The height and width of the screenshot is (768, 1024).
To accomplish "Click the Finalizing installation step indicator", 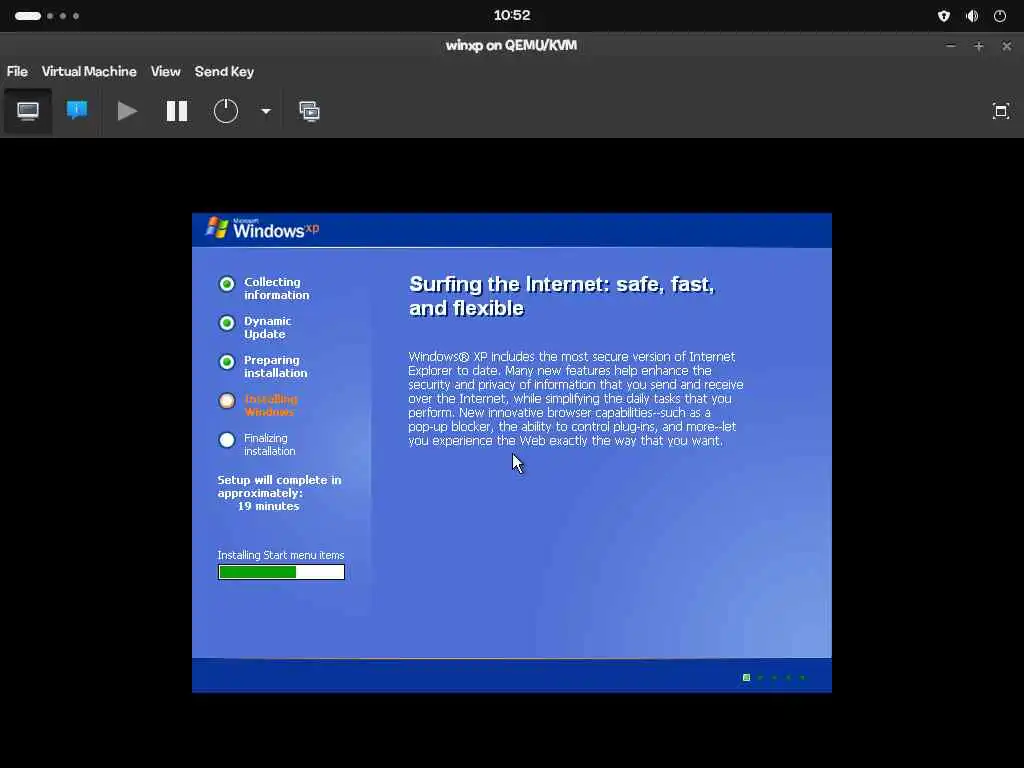I will [227, 440].
